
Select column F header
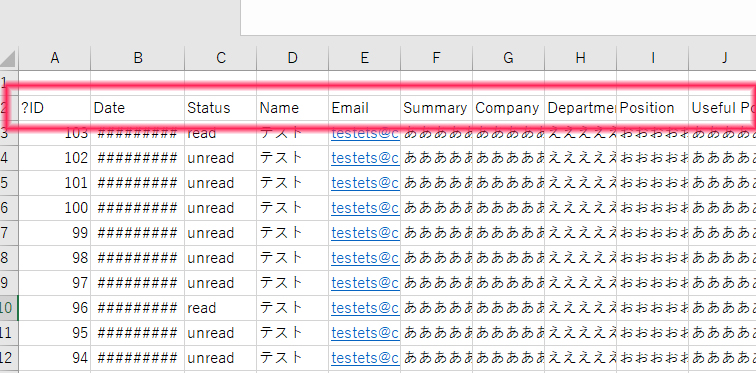[436, 58]
